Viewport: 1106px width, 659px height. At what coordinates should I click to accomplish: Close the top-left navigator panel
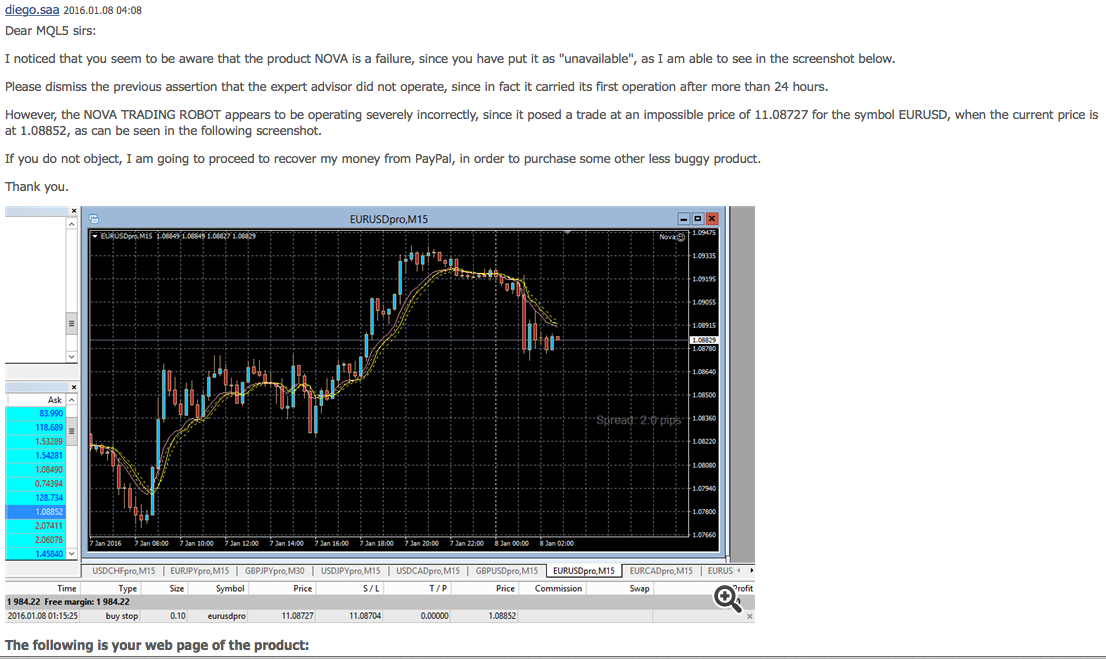(73, 211)
